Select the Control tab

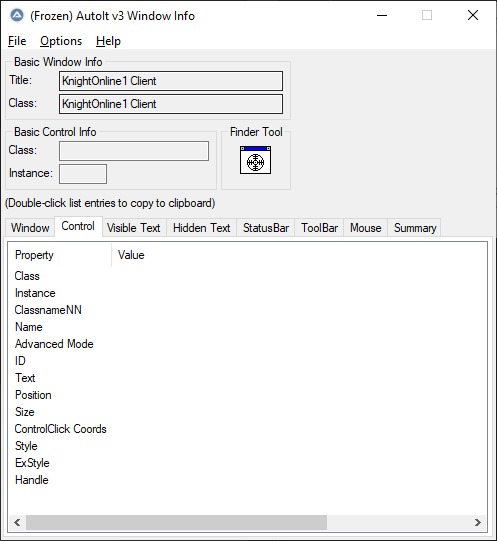(78, 226)
